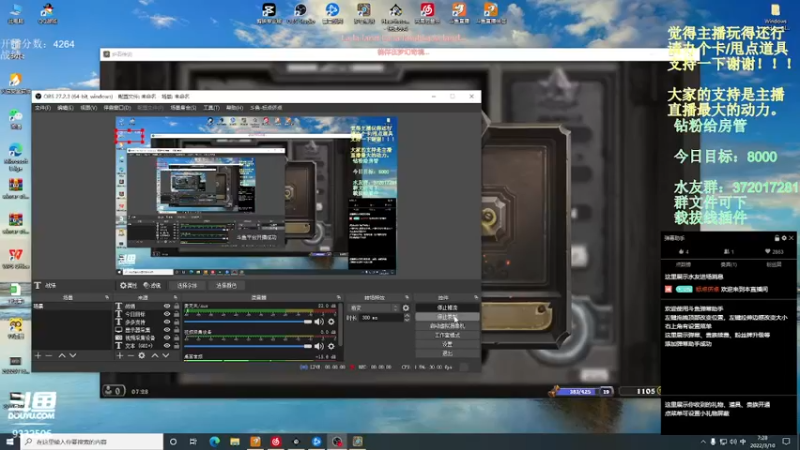800x450 pixels.
Task: Add a new source with the plus icon
Action: click(x=119, y=355)
